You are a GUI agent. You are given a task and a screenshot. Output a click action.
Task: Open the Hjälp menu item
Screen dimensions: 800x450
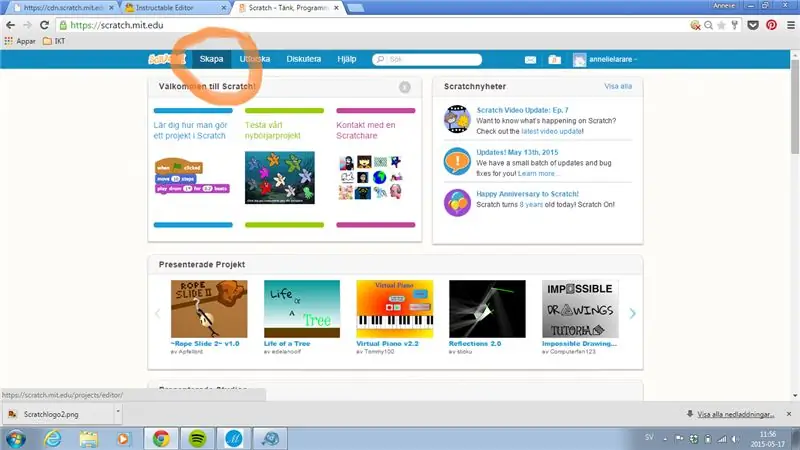(346, 59)
